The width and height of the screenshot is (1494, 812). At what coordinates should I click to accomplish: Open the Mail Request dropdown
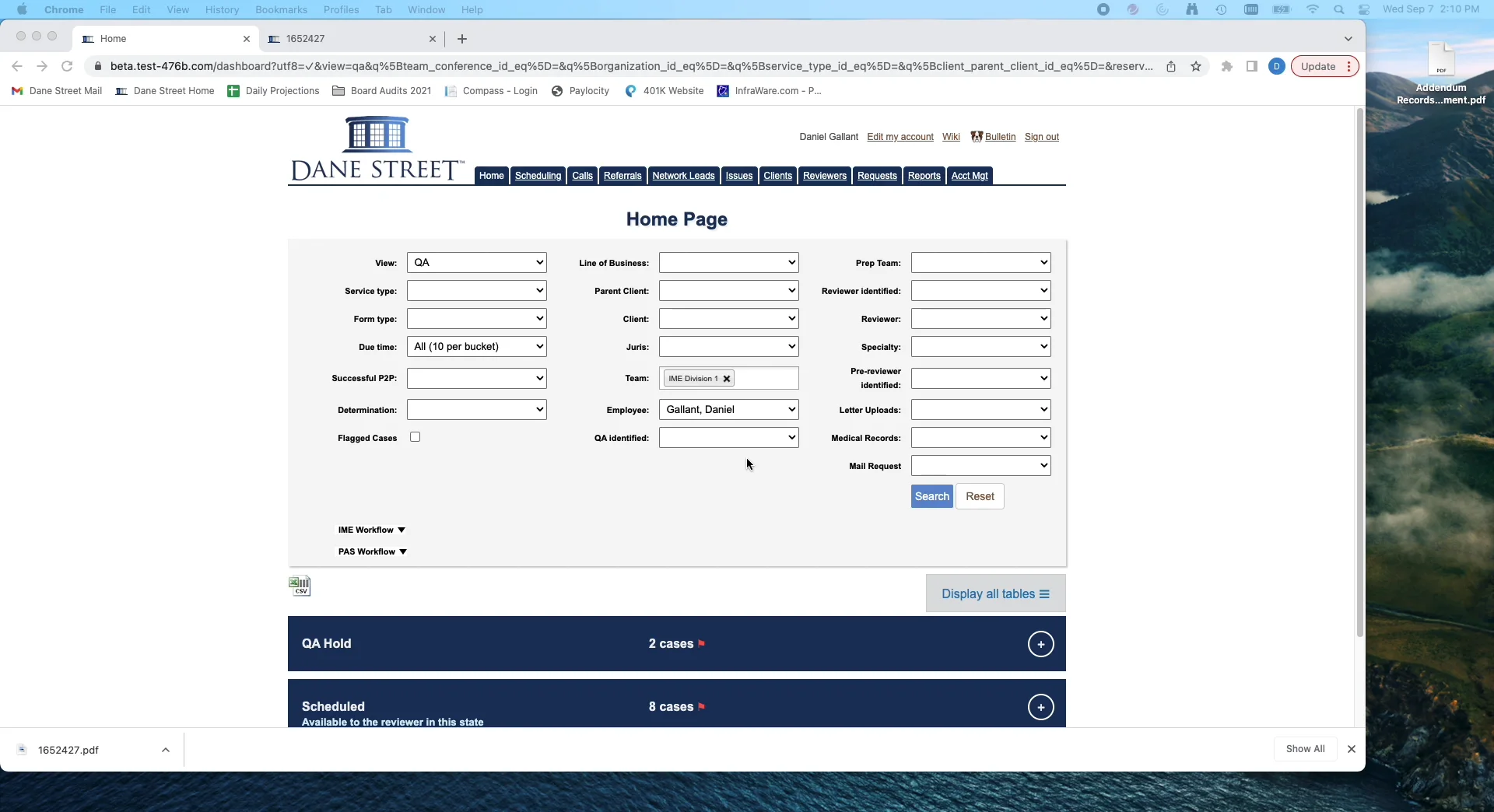[981, 466]
